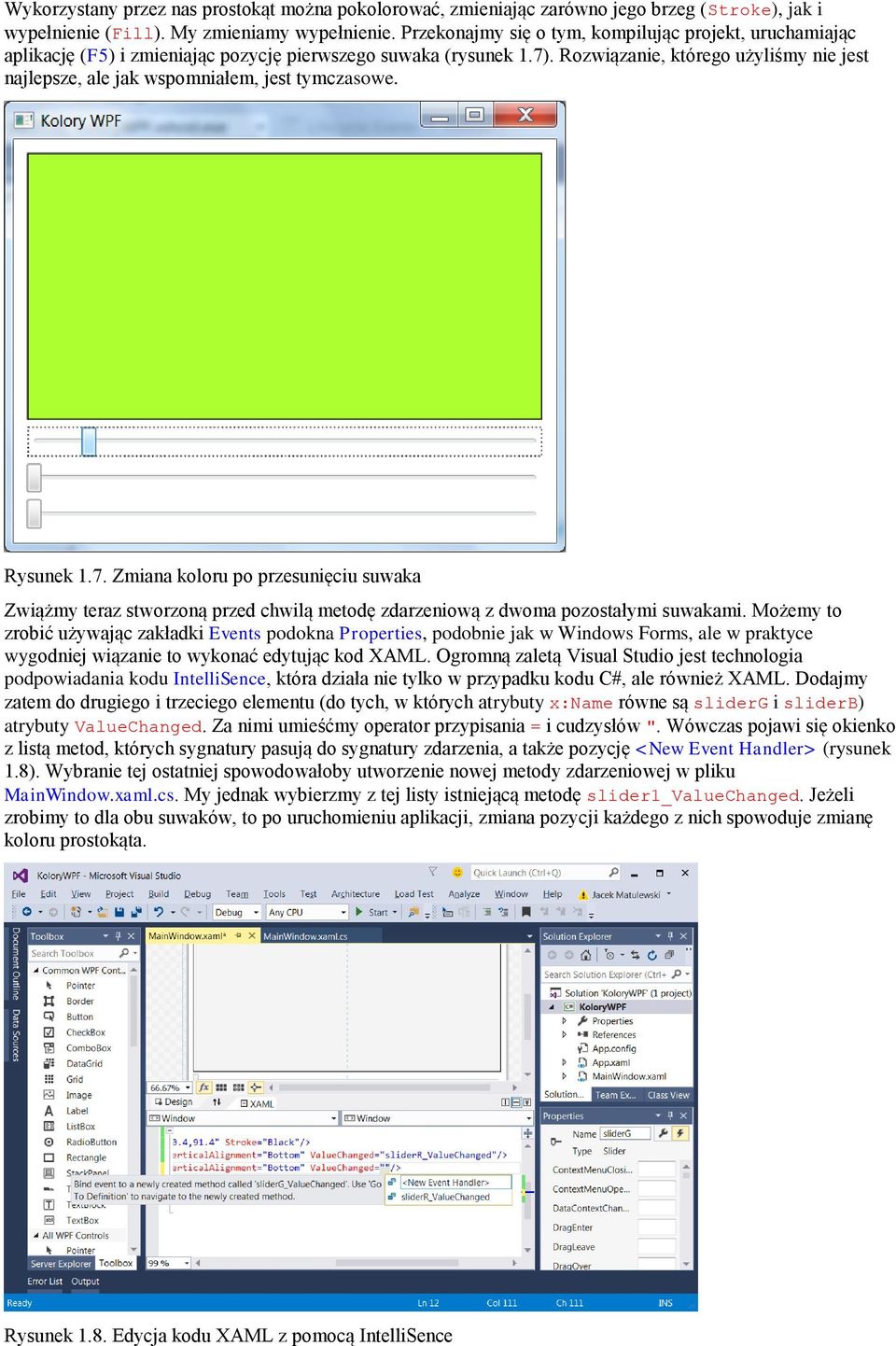This screenshot has width=896, height=1346.
Task: Choose <New Event Handler> from IntelliSense list
Action: 448,1183
